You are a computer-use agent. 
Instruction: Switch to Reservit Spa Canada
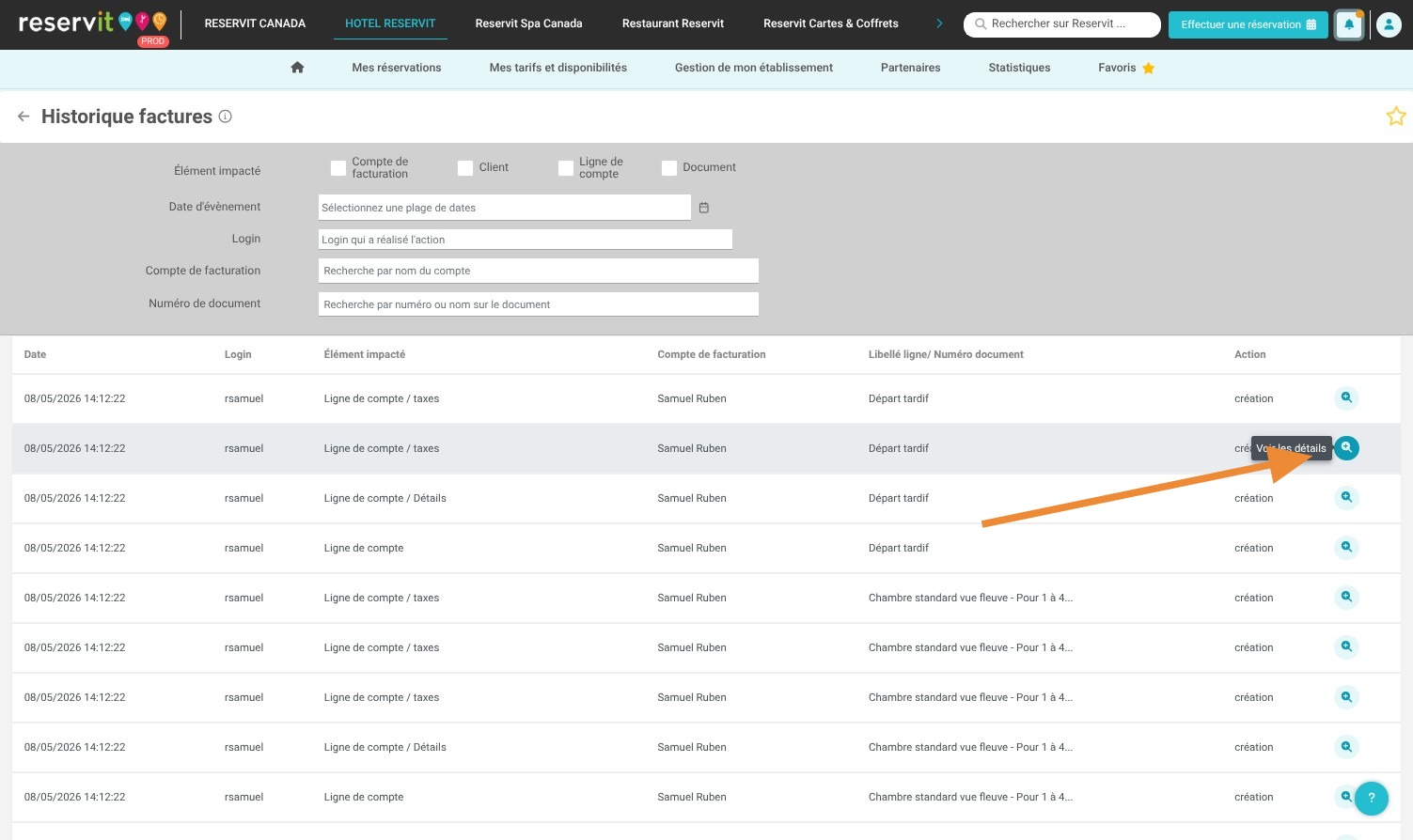click(x=528, y=23)
